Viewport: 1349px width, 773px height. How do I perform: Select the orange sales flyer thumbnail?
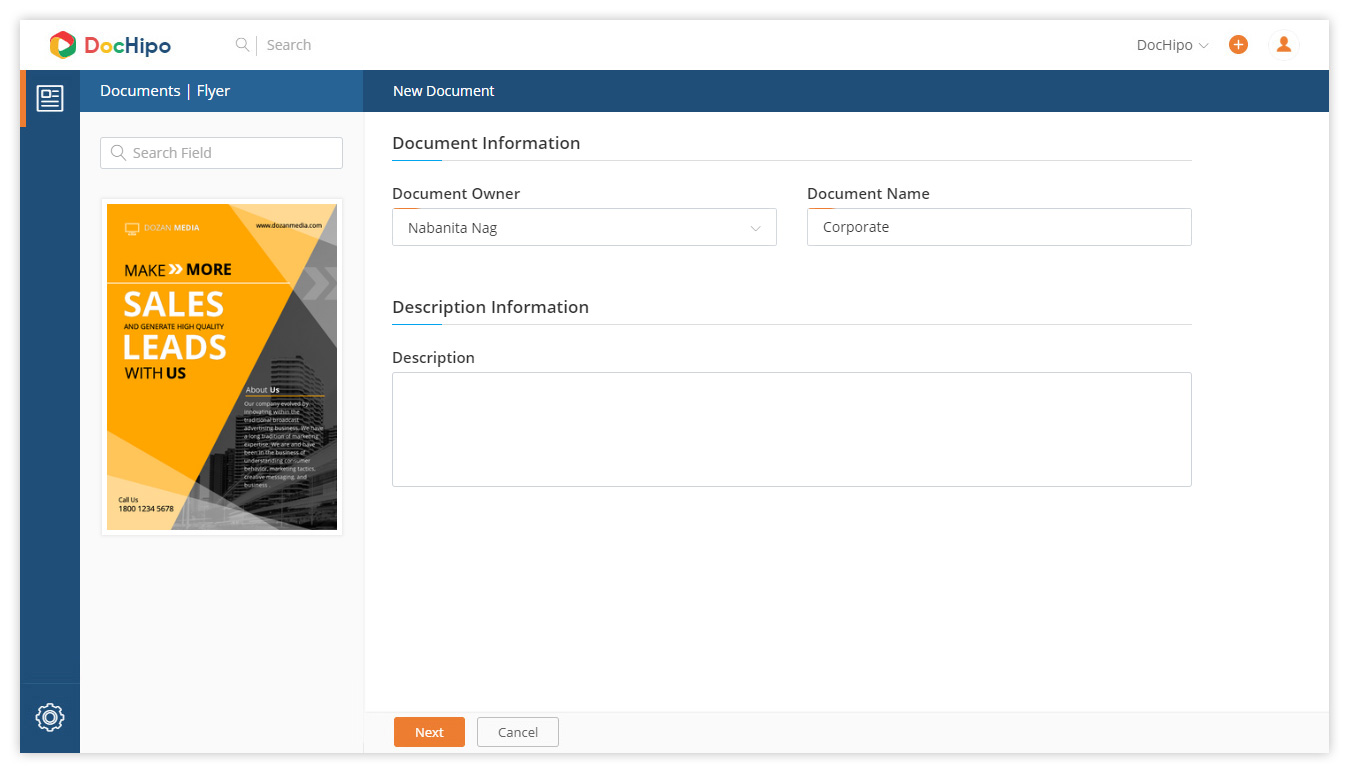tap(222, 367)
